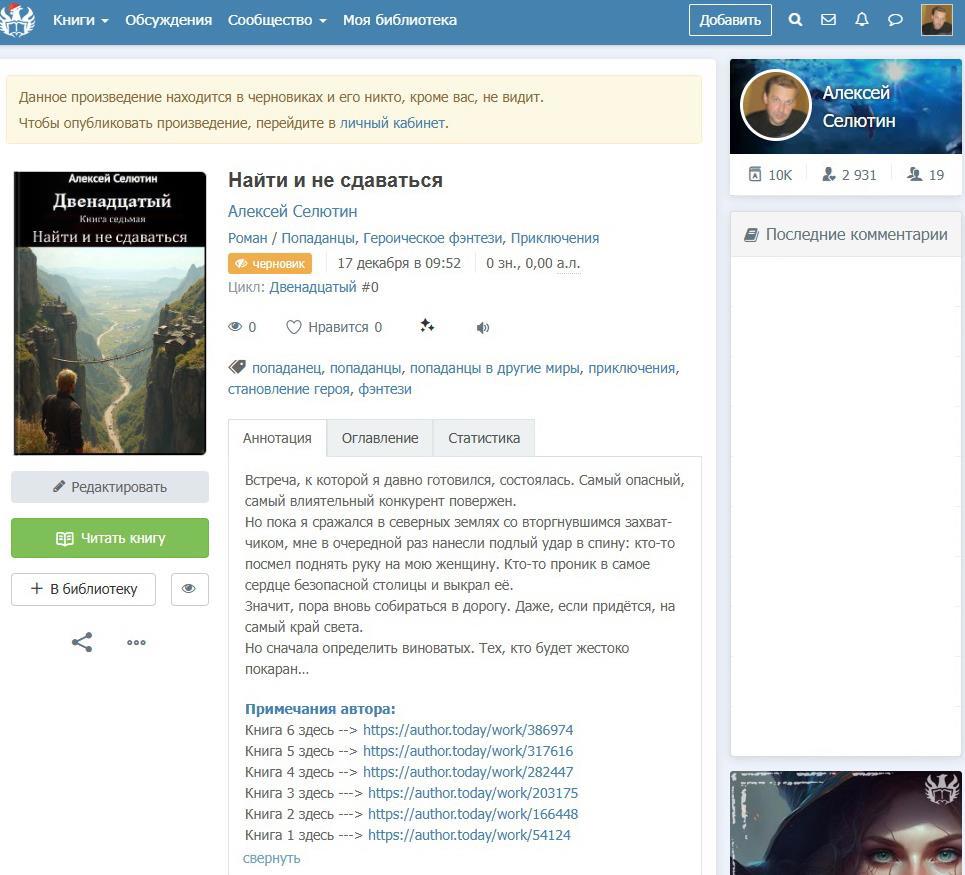This screenshot has height=875, width=965.
Task: Click the AI sparkle stars icon
Action: click(427, 326)
